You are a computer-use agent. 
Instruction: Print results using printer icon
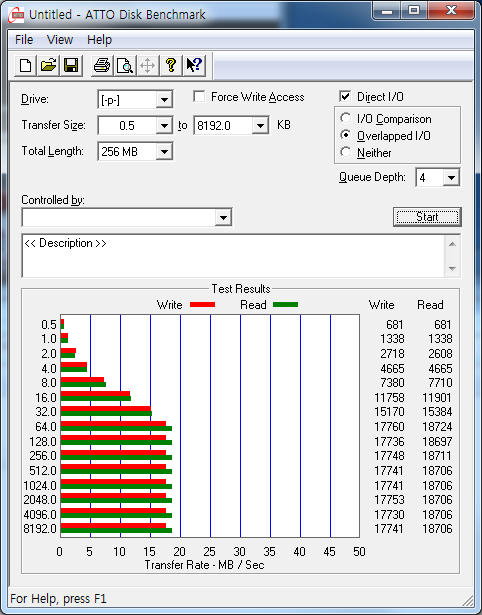(x=102, y=65)
